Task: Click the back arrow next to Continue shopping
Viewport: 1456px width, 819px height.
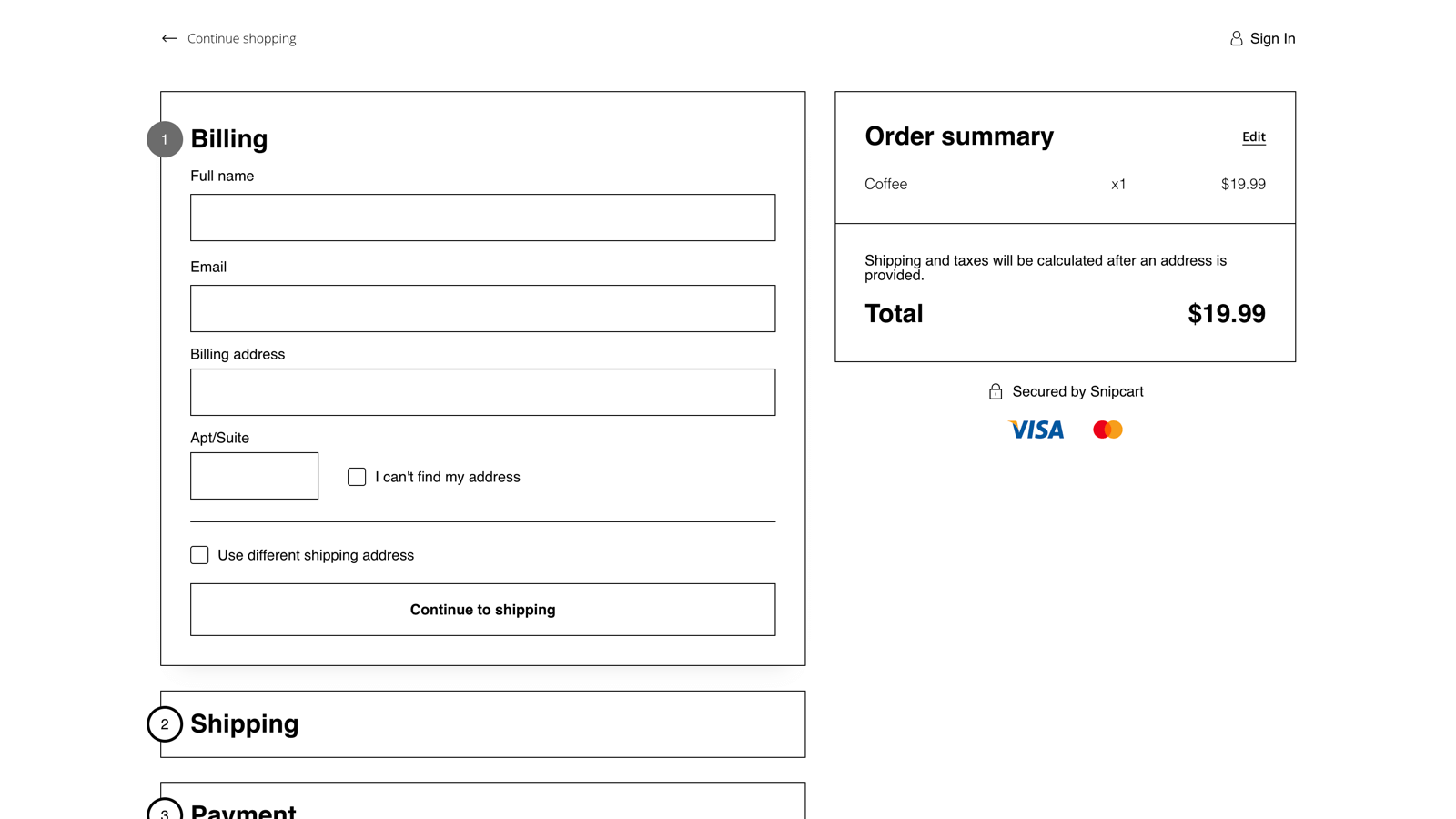Action: (x=168, y=38)
